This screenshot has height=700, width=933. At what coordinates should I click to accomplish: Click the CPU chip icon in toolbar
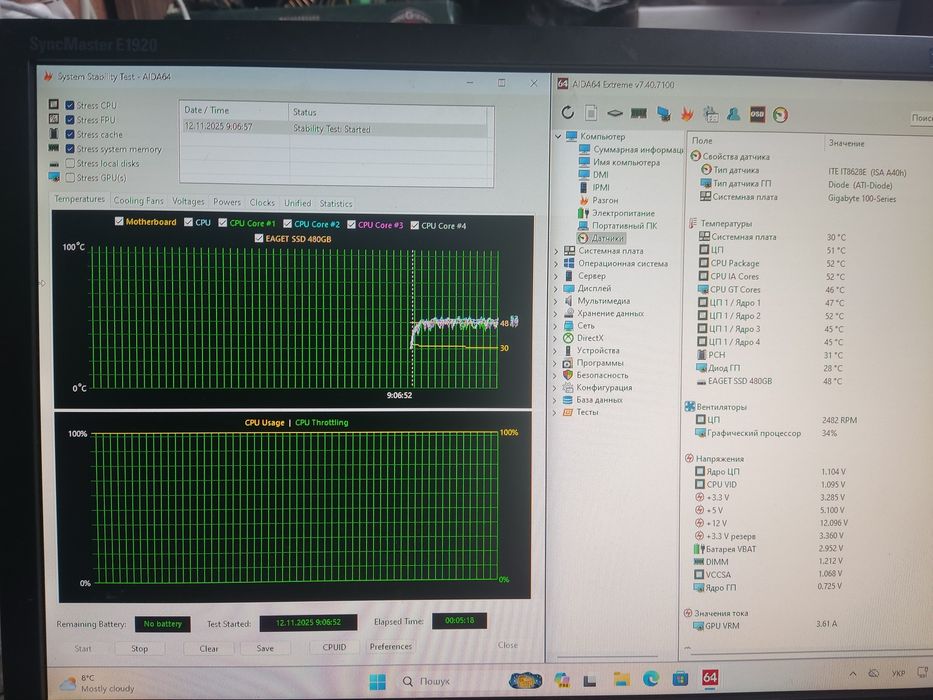615,113
